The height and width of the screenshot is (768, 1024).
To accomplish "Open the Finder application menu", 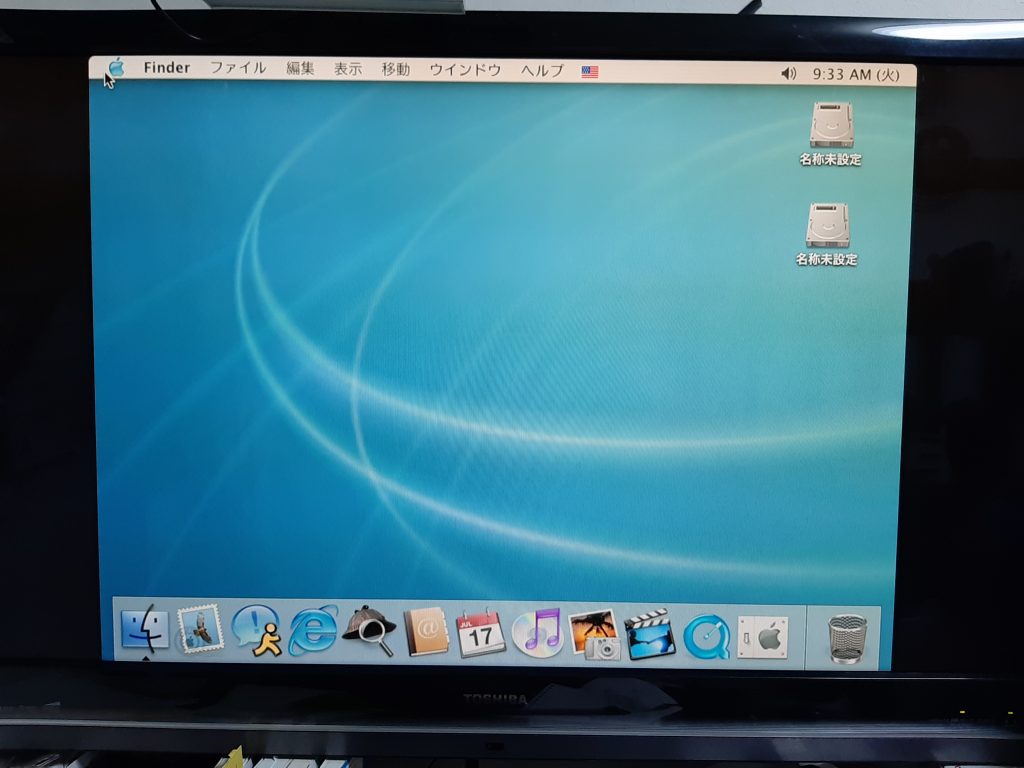I will [167, 67].
